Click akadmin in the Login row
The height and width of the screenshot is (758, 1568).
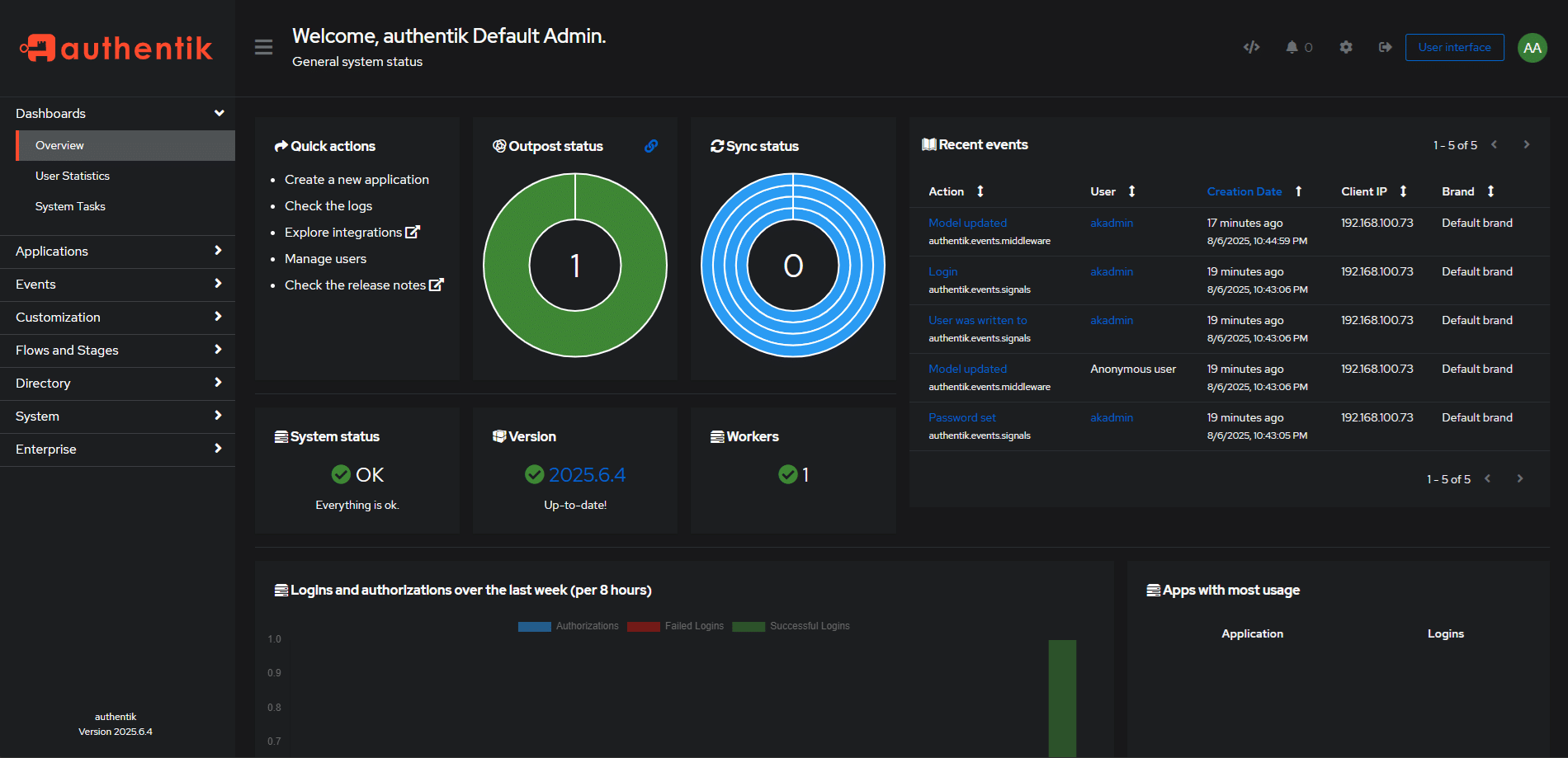(1112, 271)
